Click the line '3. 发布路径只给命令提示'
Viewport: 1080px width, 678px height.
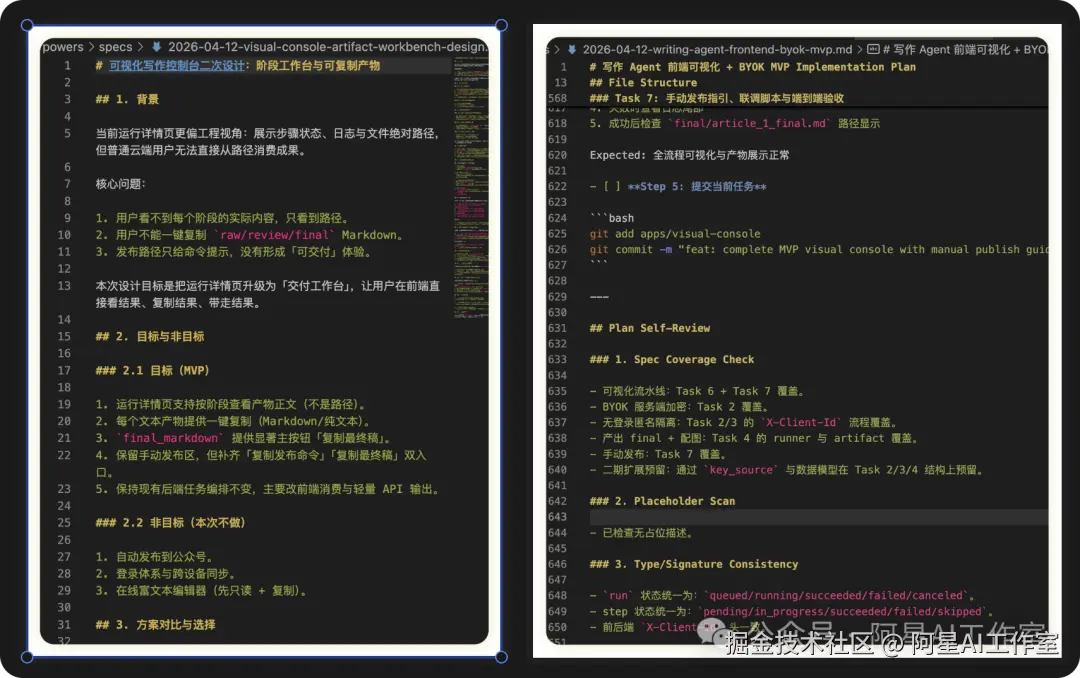[x=236, y=251]
